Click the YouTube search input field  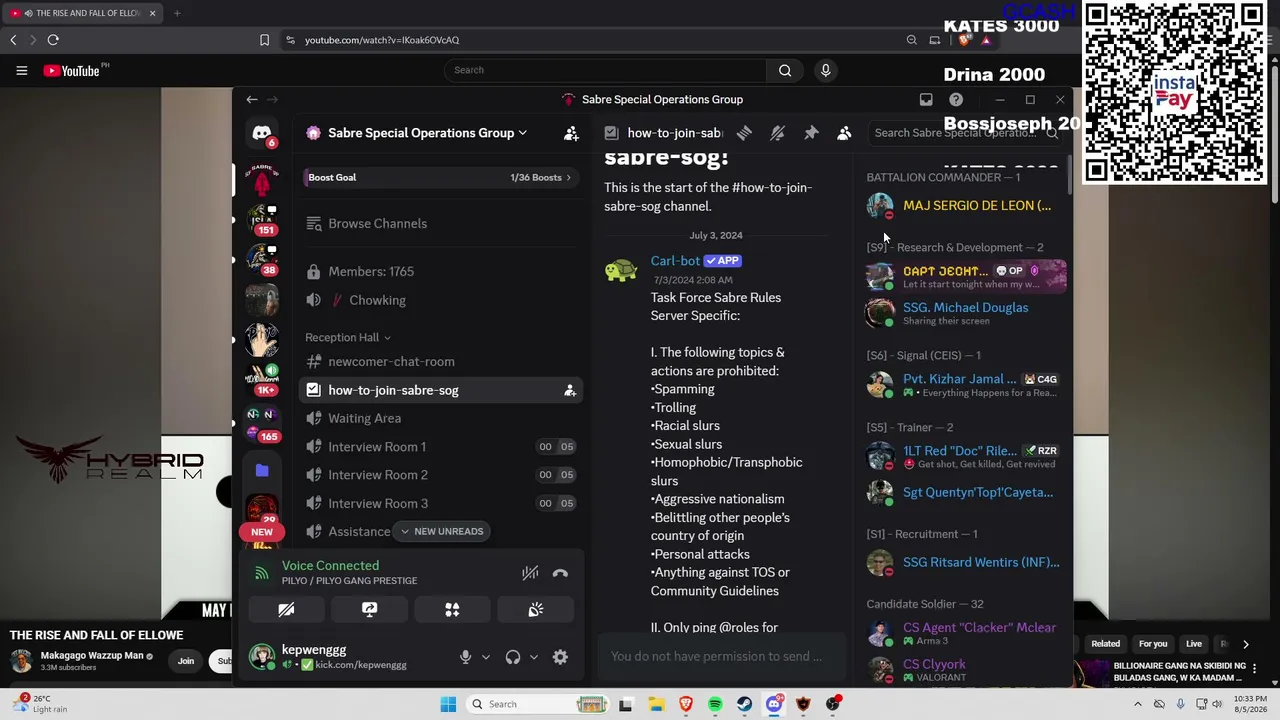pyautogui.click(x=605, y=70)
